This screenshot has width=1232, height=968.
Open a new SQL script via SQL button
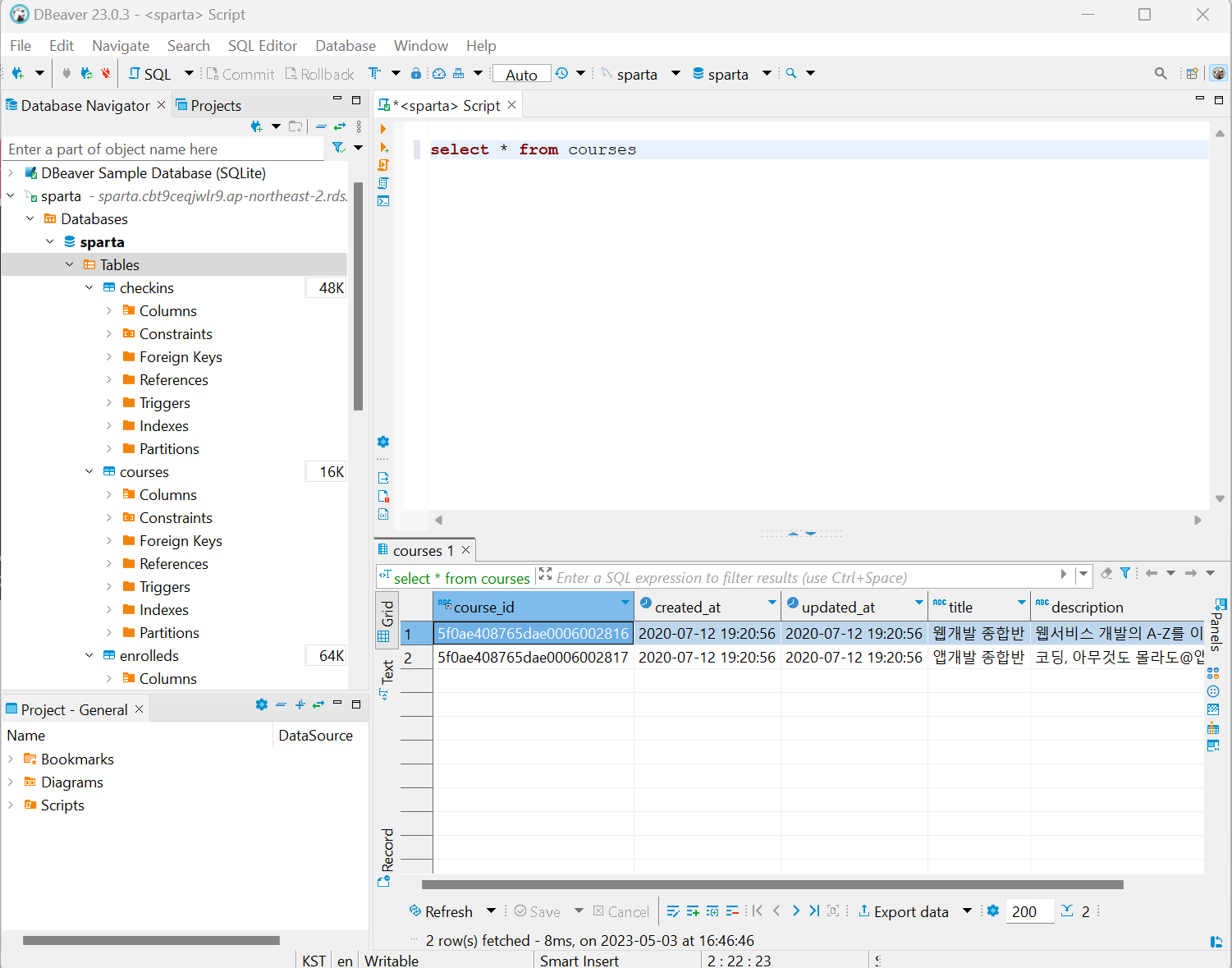point(150,74)
